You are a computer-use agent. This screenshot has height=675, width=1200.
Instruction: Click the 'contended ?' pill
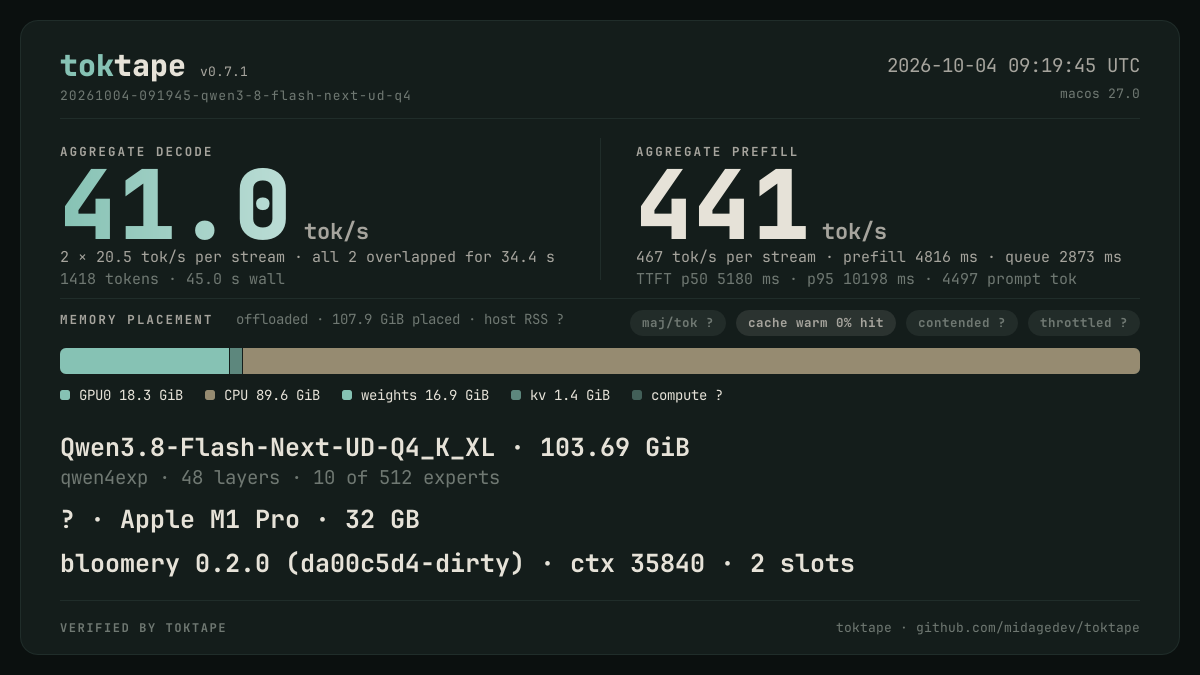tap(962, 323)
